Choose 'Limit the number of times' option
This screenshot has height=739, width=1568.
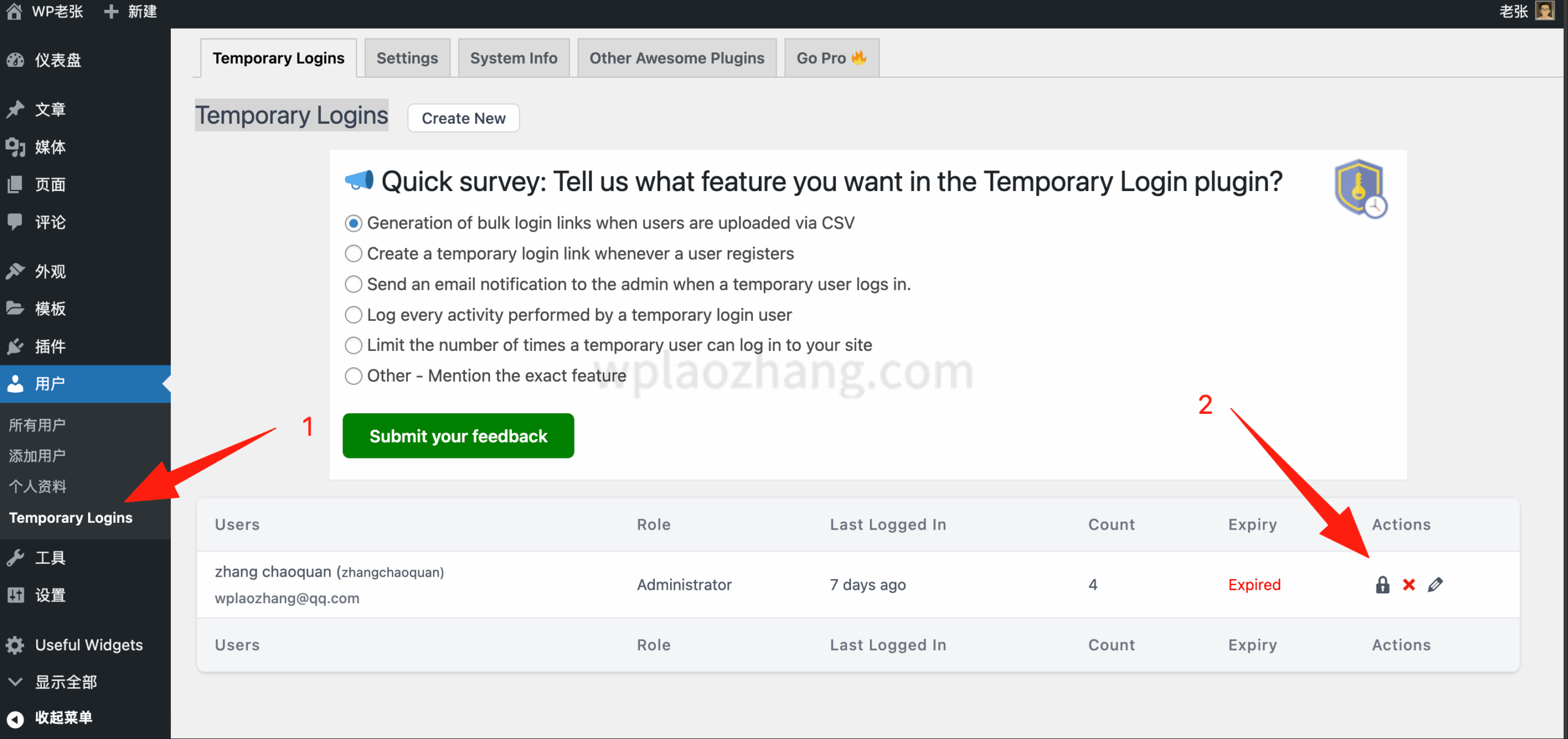(353, 345)
